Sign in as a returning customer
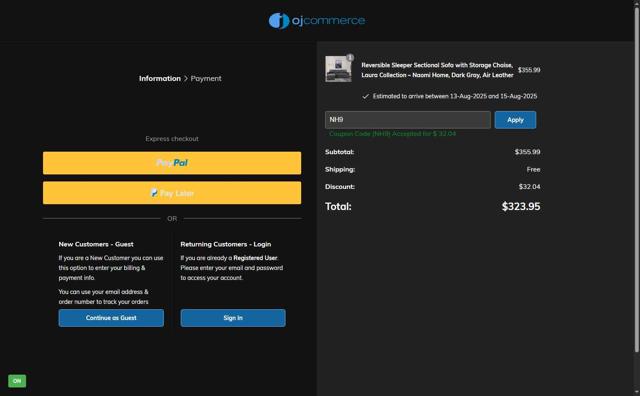The image size is (640, 396). [233, 318]
